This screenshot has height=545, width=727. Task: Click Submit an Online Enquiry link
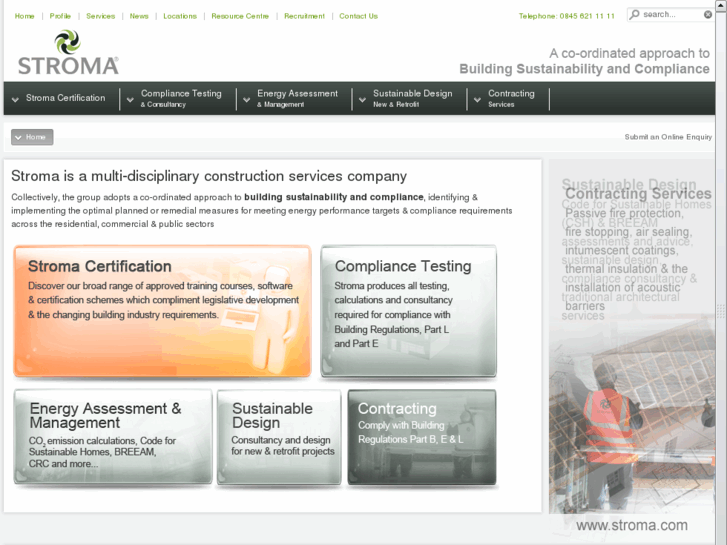pos(668,137)
